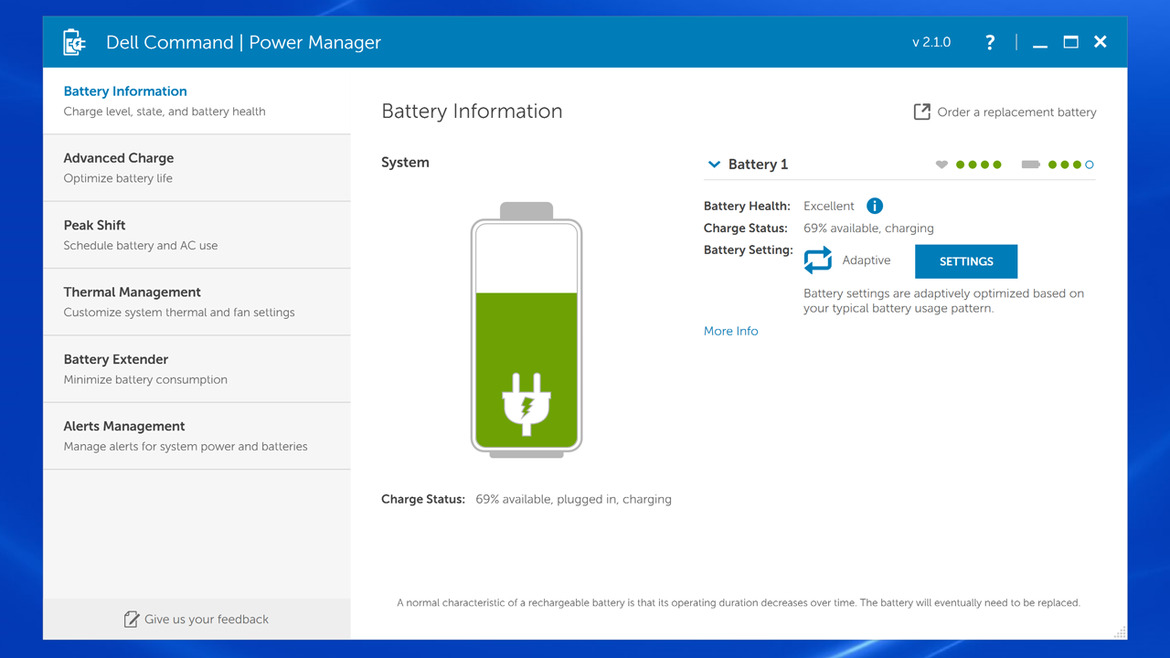The image size is (1170, 658).
Task: Click the charge level dot indicator
Action: click(x=1071, y=164)
